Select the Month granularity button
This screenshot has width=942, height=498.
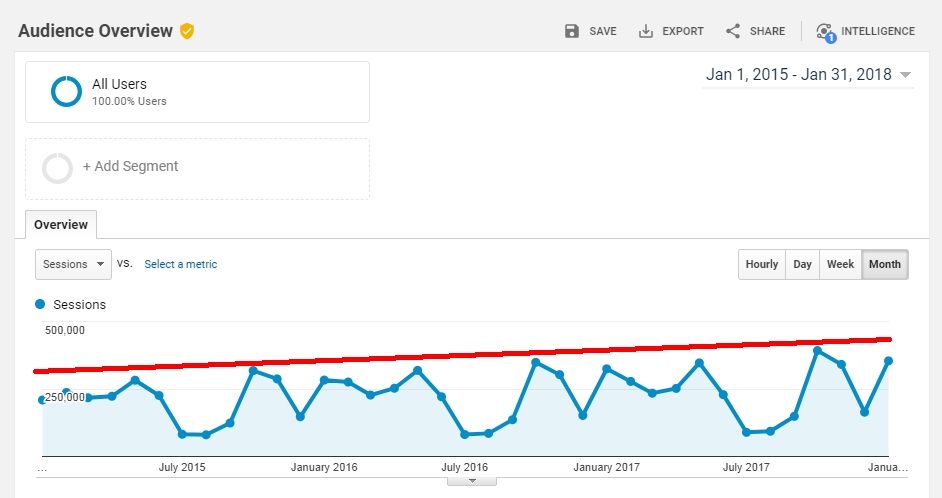(x=884, y=264)
